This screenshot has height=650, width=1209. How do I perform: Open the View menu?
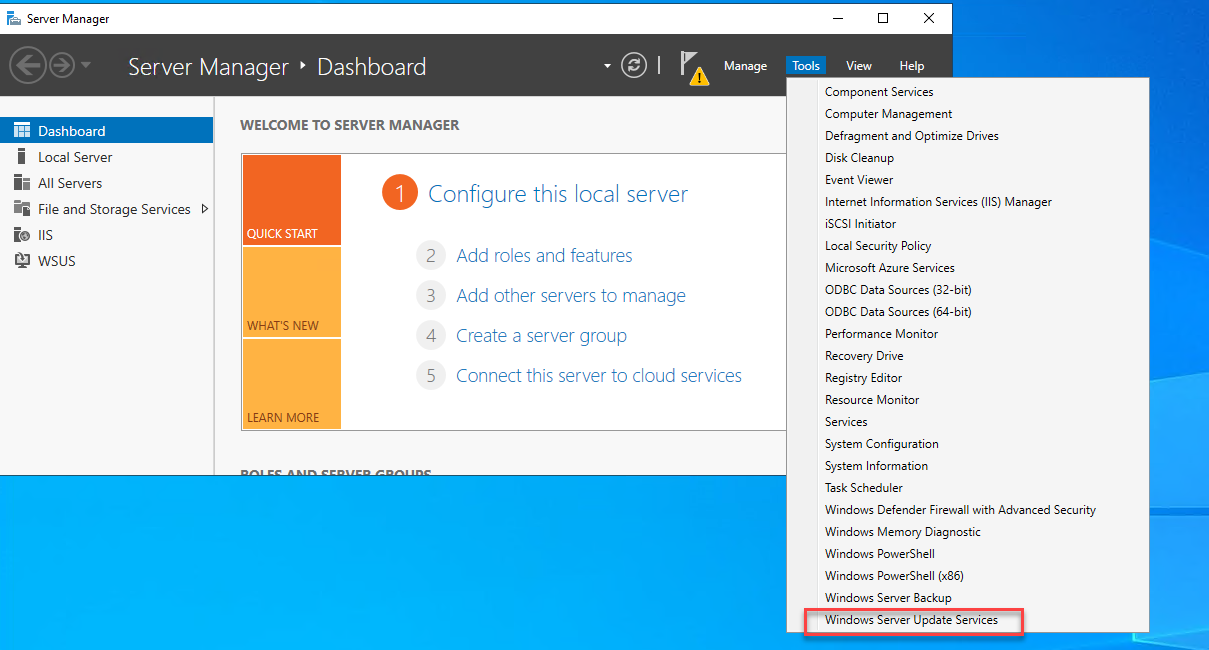pos(858,65)
